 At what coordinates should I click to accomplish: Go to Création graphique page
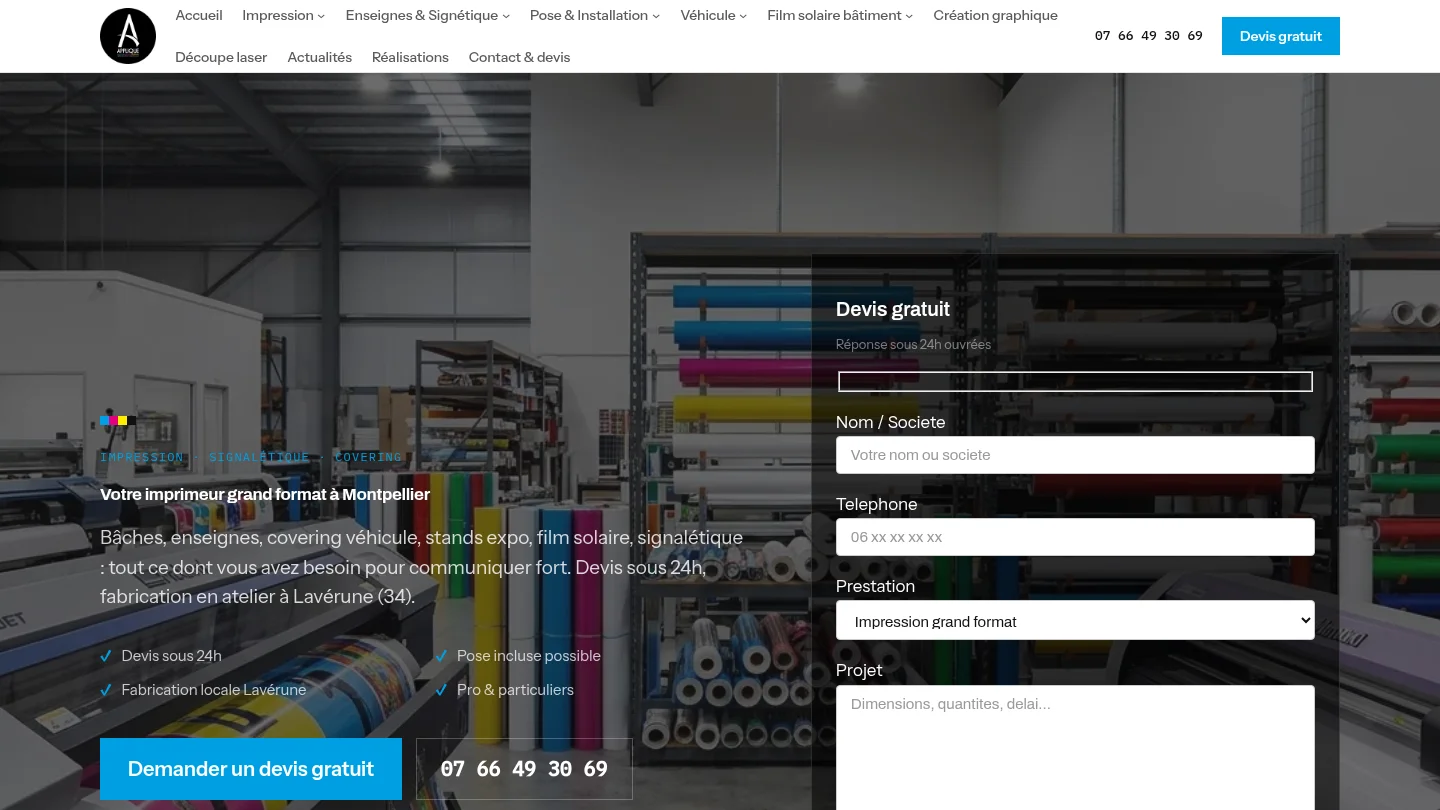tap(995, 15)
